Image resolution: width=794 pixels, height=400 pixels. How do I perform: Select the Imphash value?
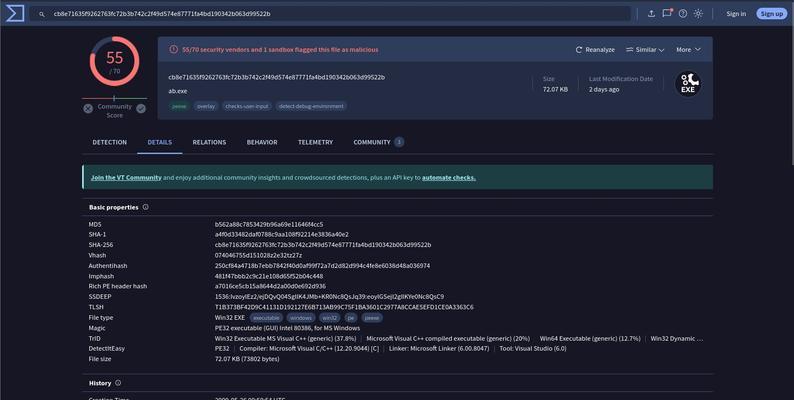pyautogui.click(x=269, y=276)
